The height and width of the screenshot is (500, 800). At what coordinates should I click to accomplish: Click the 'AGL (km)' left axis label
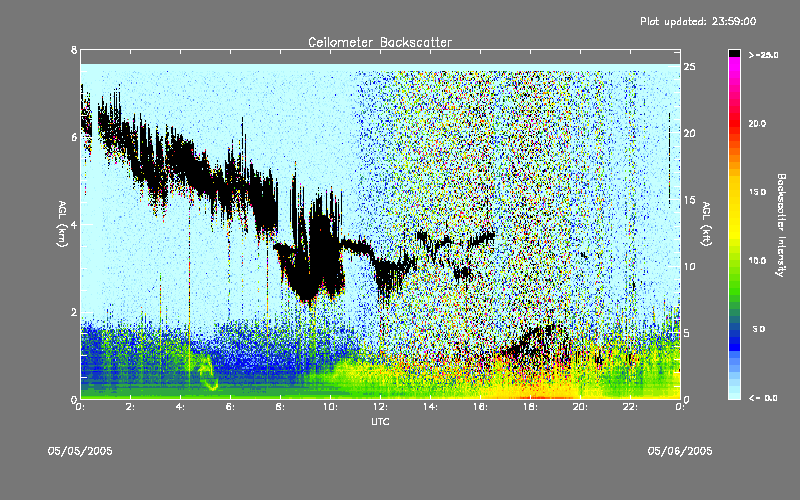pyautogui.click(x=62, y=224)
